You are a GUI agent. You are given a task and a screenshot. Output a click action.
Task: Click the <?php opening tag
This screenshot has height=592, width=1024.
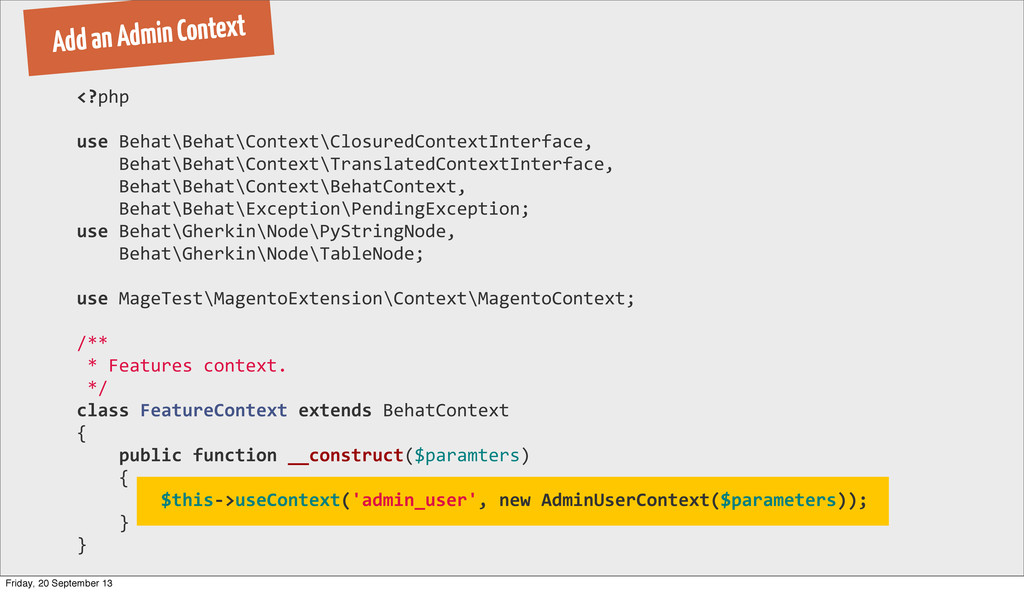tap(103, 97)
